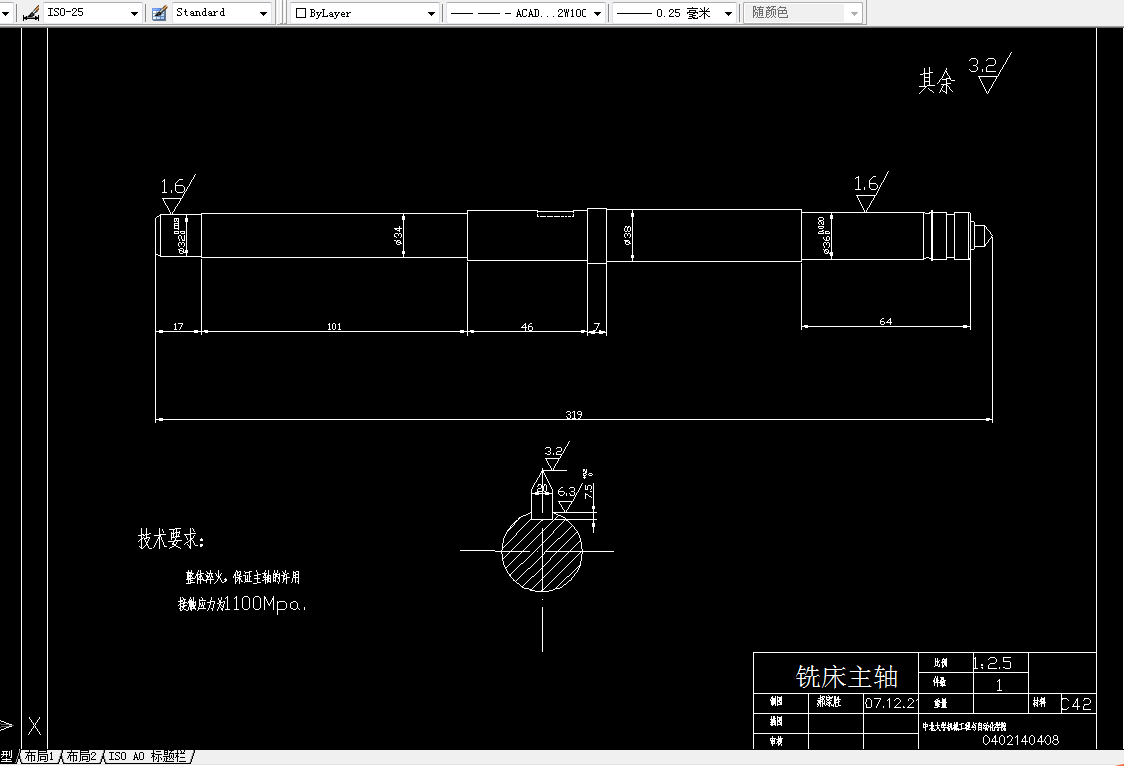Click the ByLayer color swatch square

301,13
